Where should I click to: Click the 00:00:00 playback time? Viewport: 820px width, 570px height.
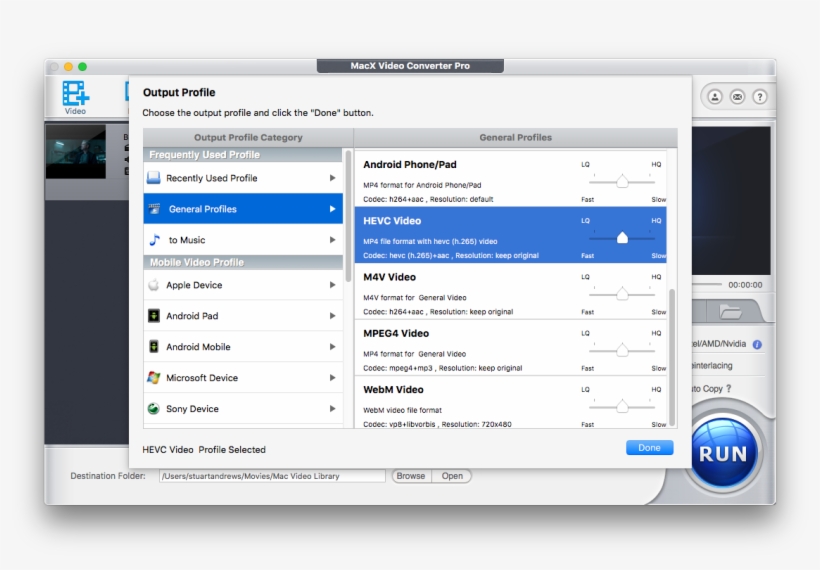(x=745, y=285)
